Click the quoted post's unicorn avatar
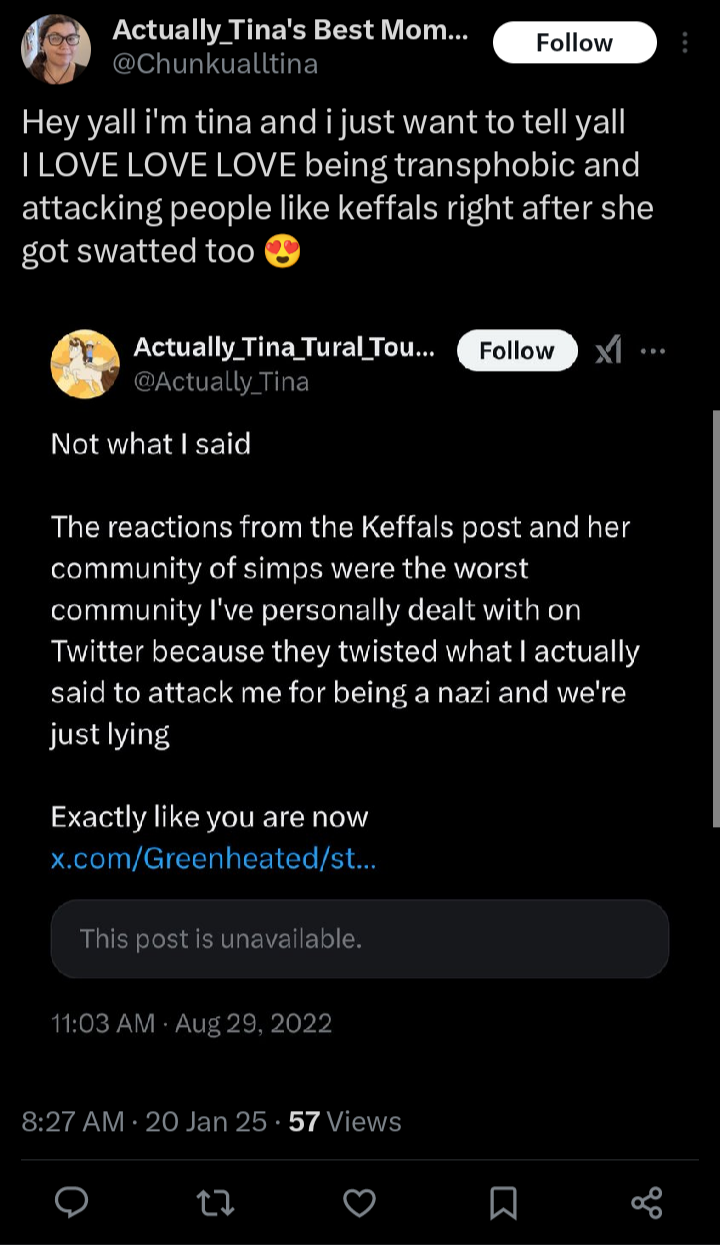This screenshot has height=1245, width=720. click(x=85, y=364)
